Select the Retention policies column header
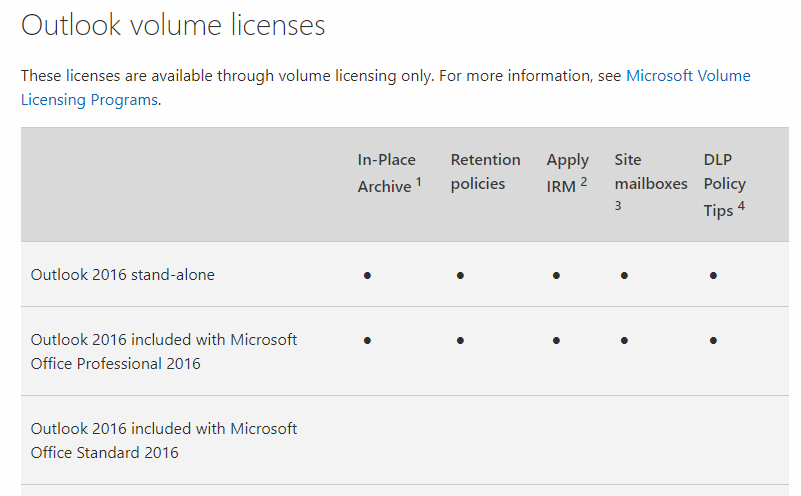801x496 pixels. pos(485,172)
